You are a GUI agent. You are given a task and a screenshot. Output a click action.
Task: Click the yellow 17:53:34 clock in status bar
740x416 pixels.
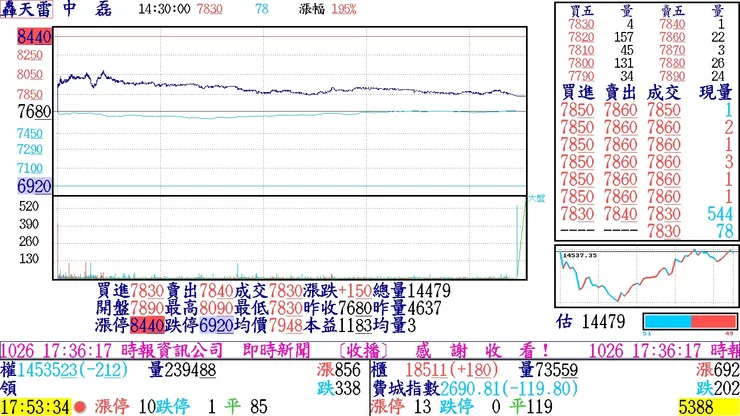[x=36, y=407]
